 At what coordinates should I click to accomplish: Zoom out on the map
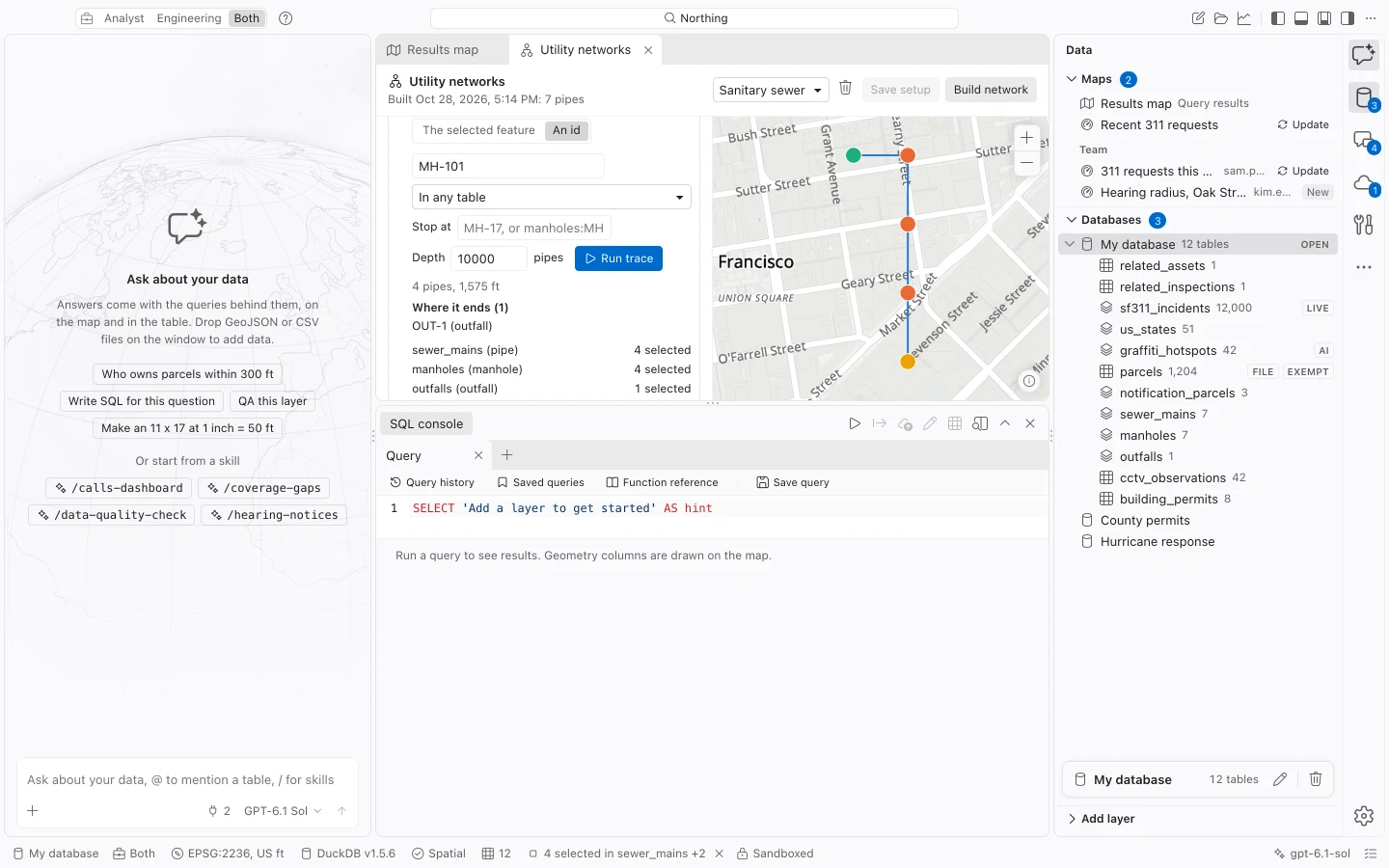pyautogui.click(x=1026, y=163)
